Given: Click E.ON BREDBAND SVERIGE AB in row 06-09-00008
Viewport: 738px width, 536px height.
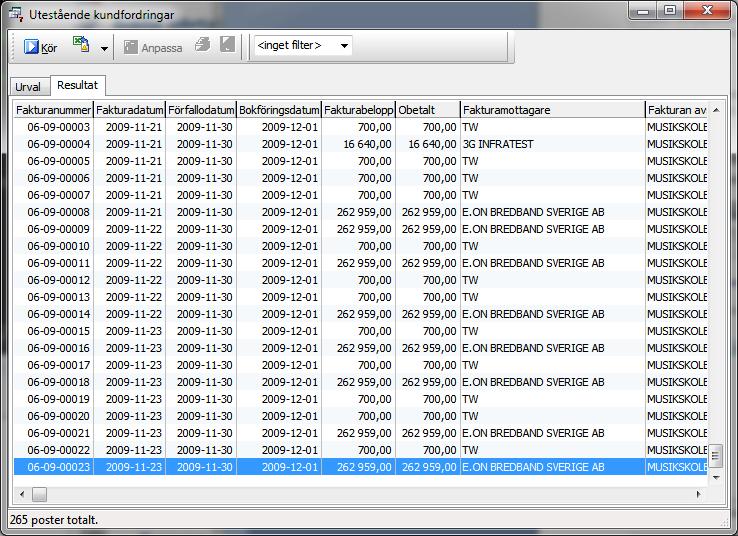Looking at the screenshot, I should pos(533,212).
